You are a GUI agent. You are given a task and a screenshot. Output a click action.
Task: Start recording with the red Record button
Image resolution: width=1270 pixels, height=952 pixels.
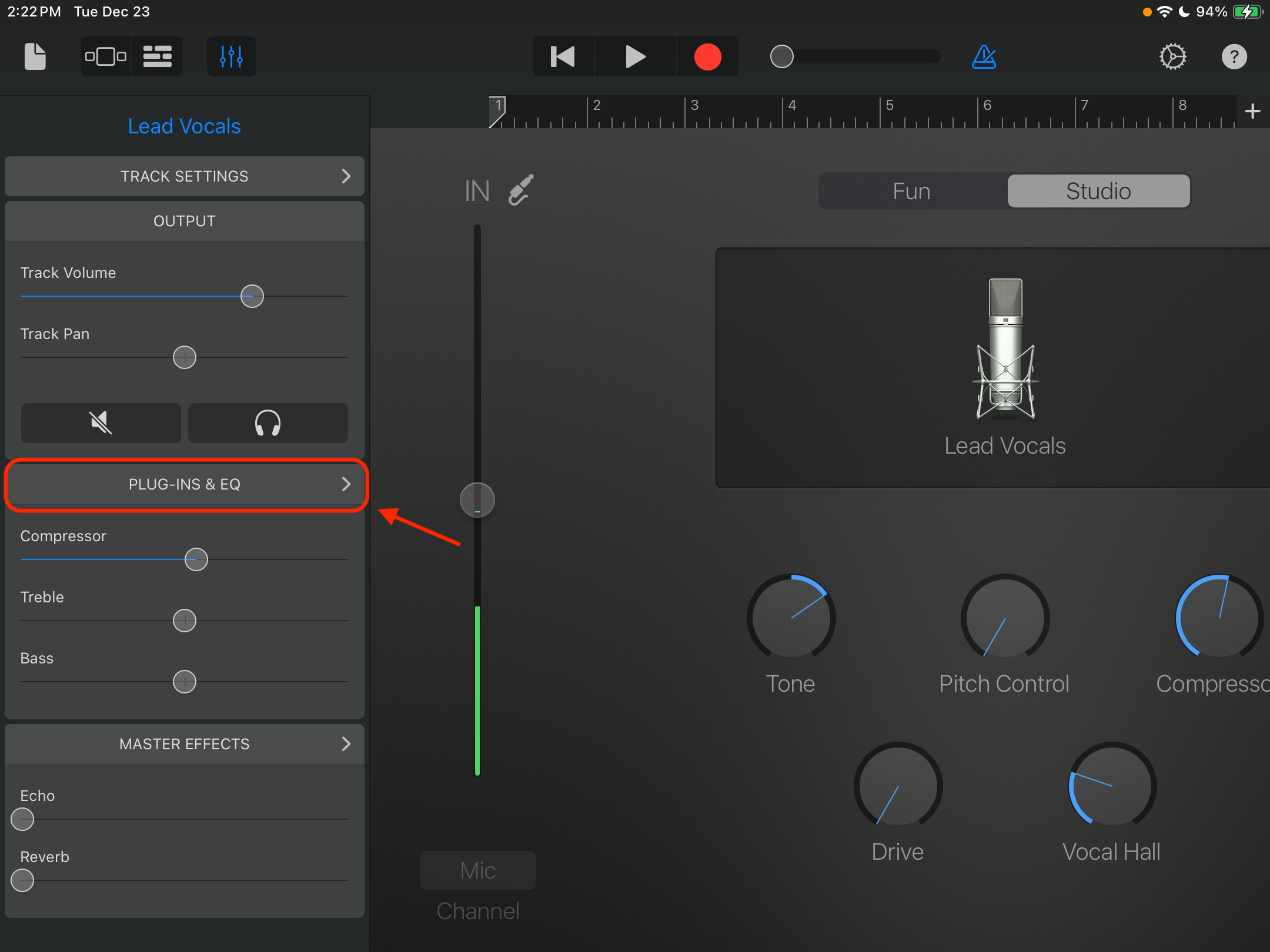click(707, 56)
